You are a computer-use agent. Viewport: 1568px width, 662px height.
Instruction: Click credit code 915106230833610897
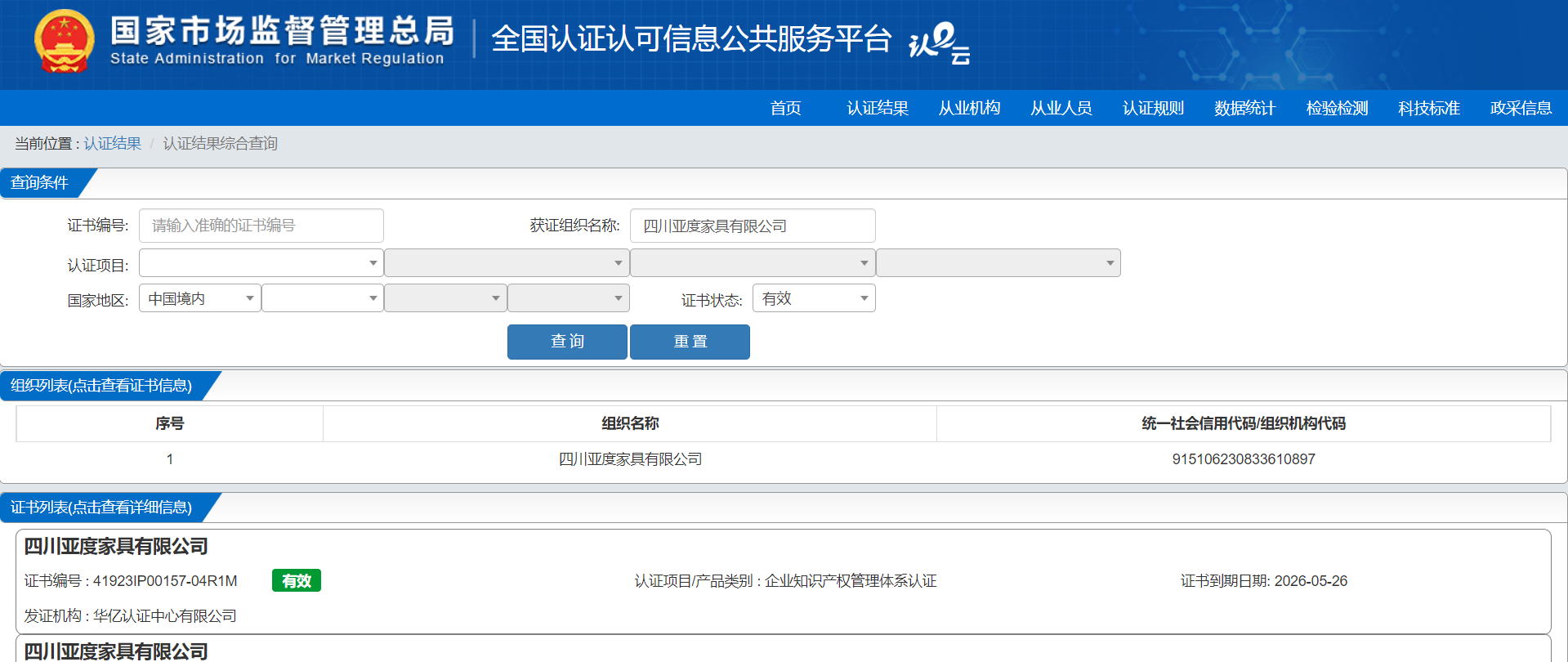1244,459
